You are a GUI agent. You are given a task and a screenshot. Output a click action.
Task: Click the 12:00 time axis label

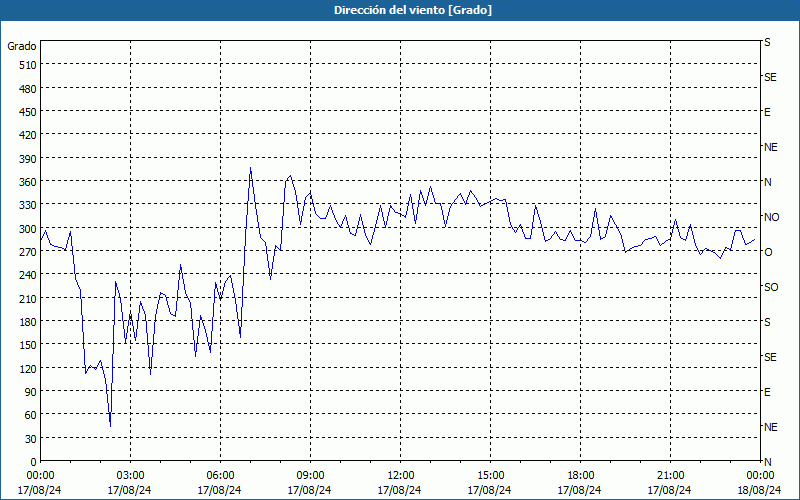pyautogui.click(x=400, y=475)
